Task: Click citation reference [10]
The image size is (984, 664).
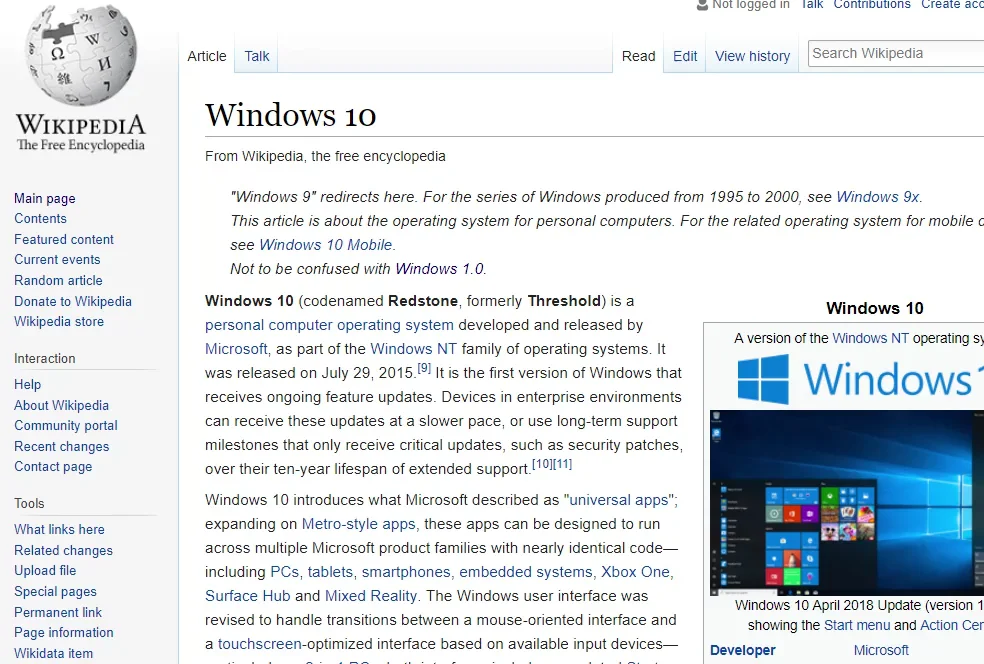Action: point(542,464)
